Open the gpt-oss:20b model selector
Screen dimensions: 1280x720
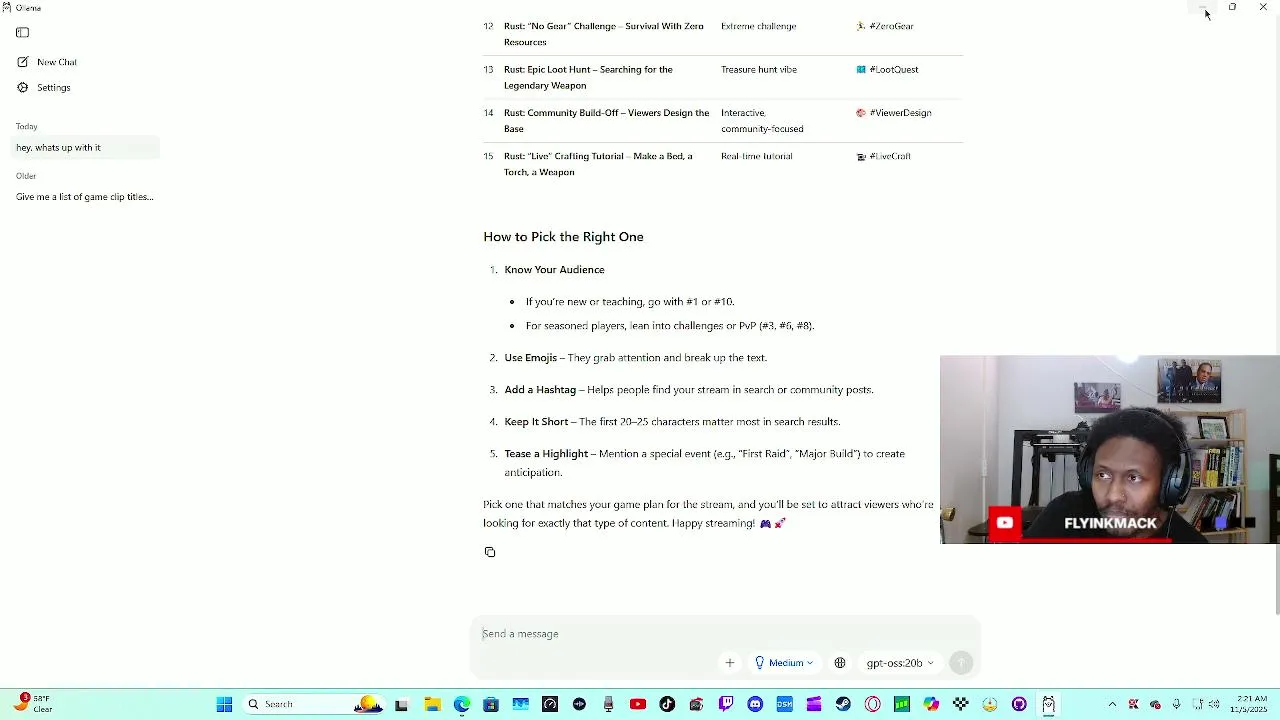click(900, 663)
